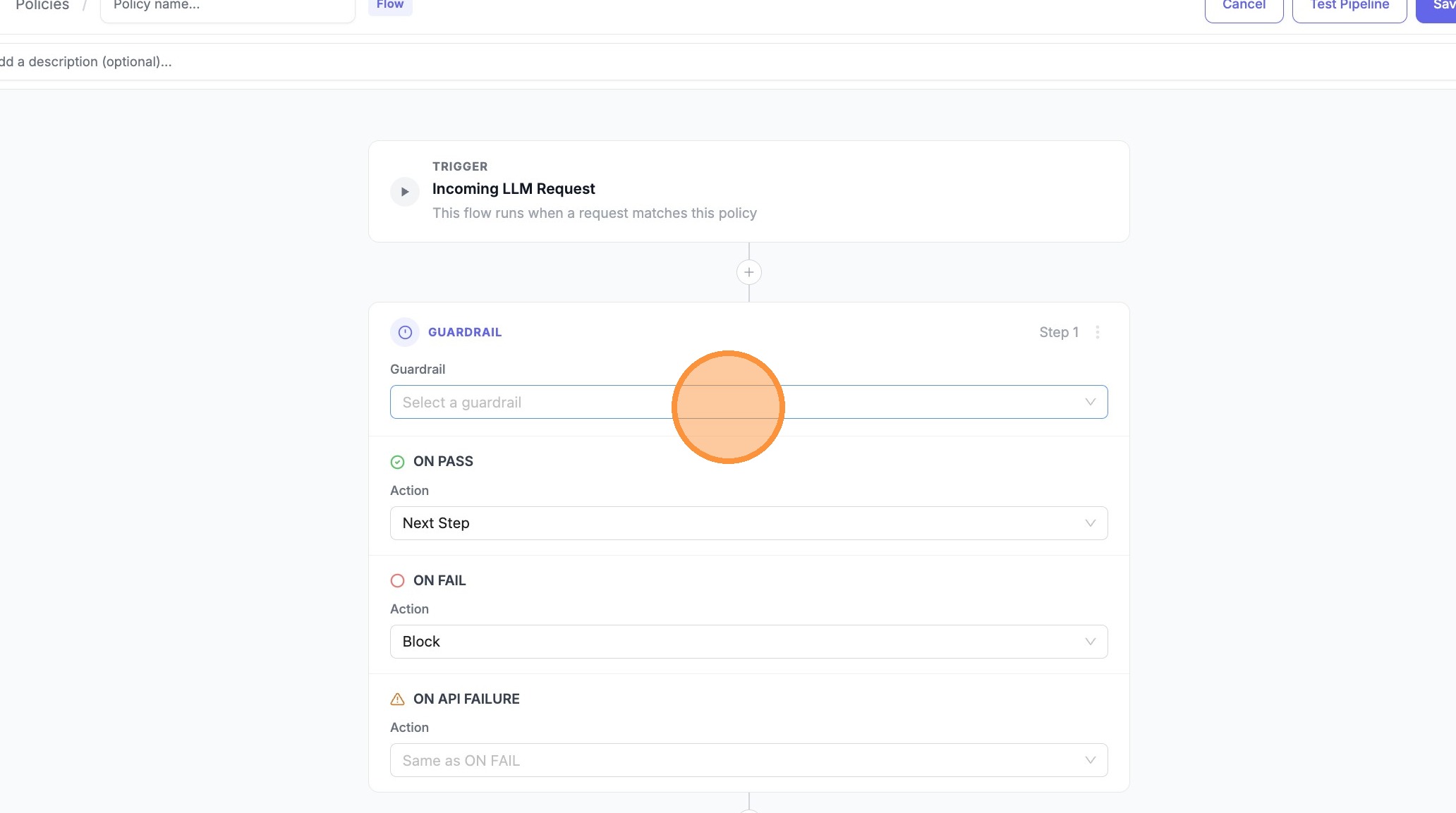Click the Save button

pos(1442,6)
